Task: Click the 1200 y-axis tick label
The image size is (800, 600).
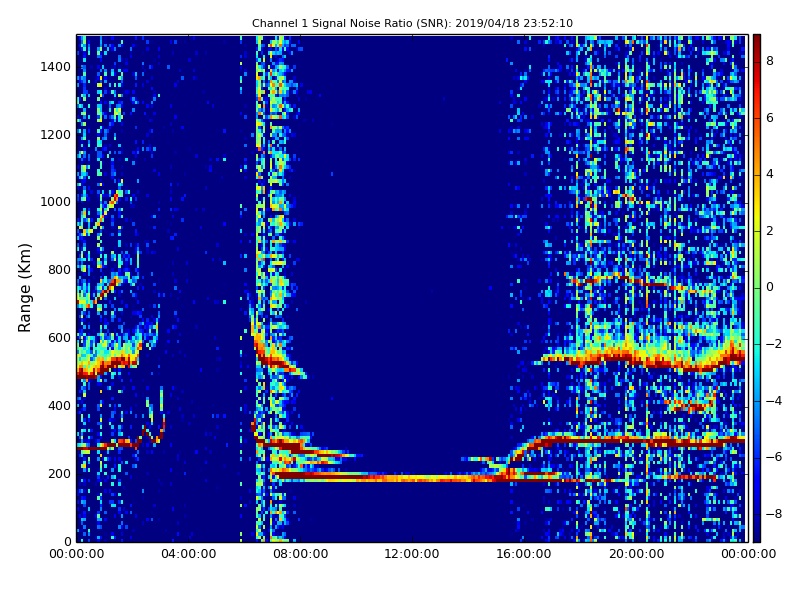Action: (56, 135)
